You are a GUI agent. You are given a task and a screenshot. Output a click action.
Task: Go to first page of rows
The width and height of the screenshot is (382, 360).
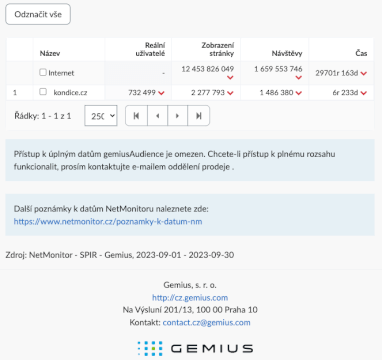click(136, 116)
